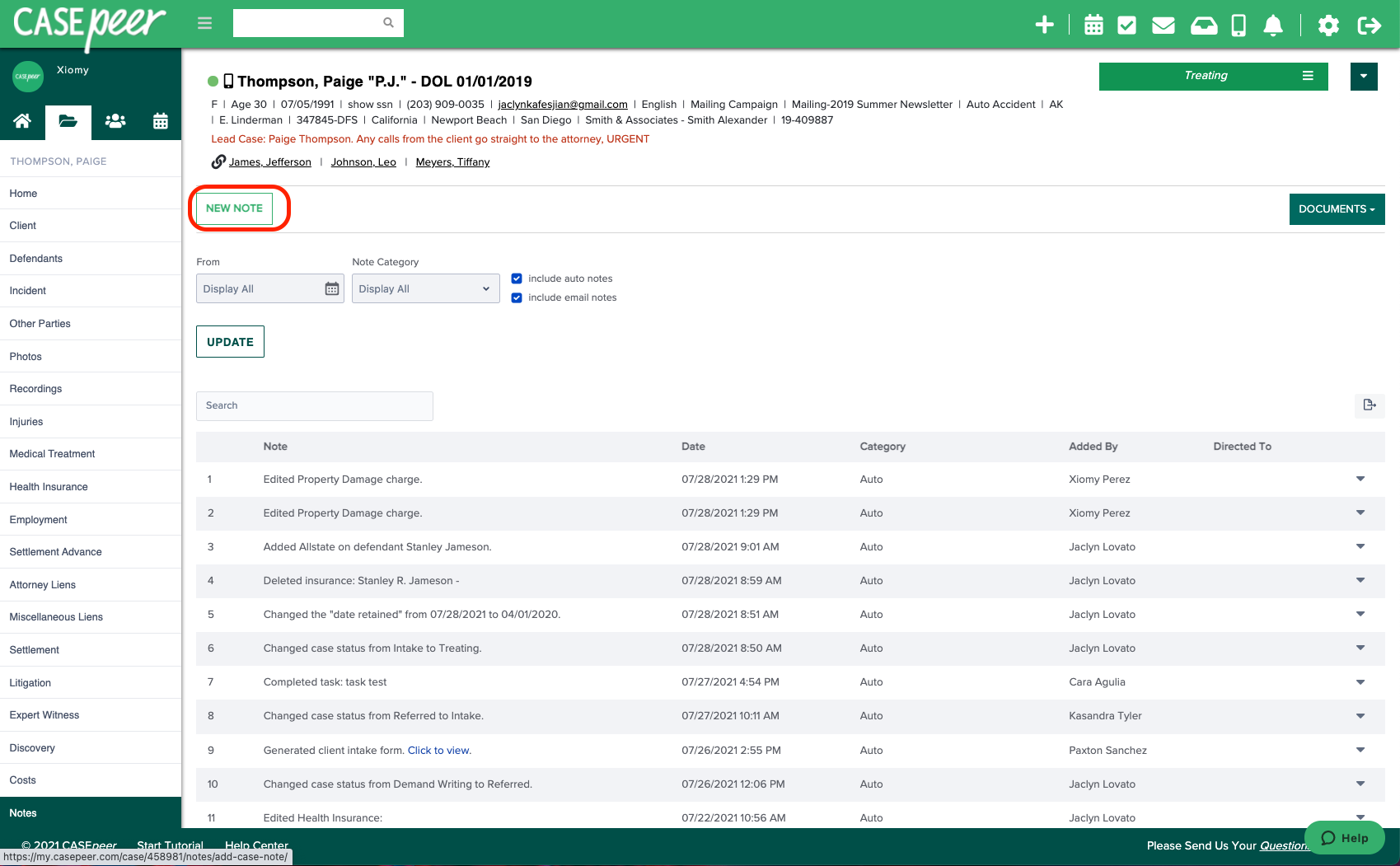The height and width of the screenshot is (866, 1400).
Task: Click the quick add plus icon
Action: point(1044,25)
